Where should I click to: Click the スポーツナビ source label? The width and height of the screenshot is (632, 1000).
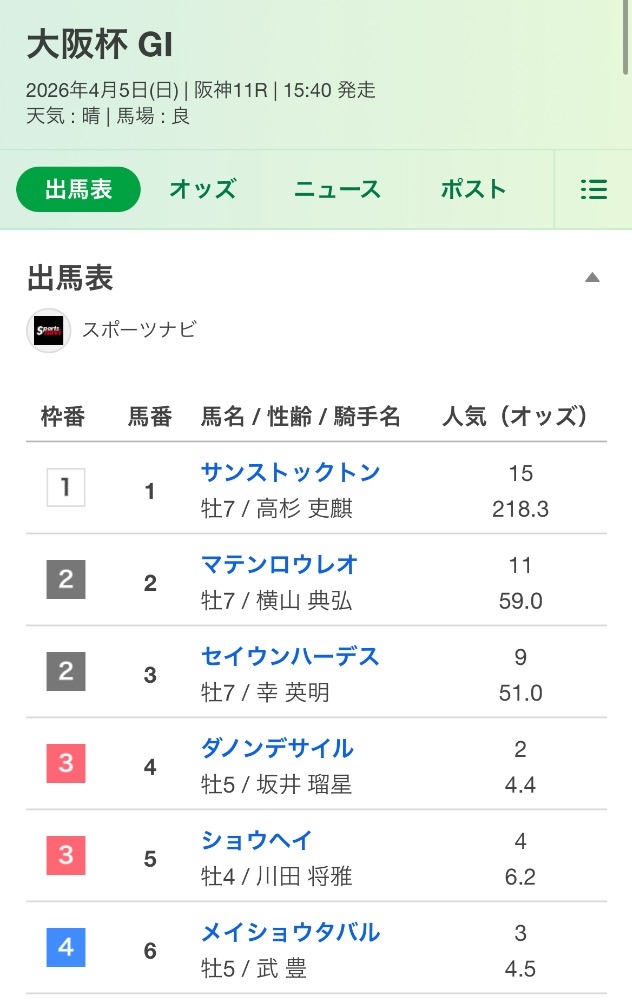coord(139,330)
